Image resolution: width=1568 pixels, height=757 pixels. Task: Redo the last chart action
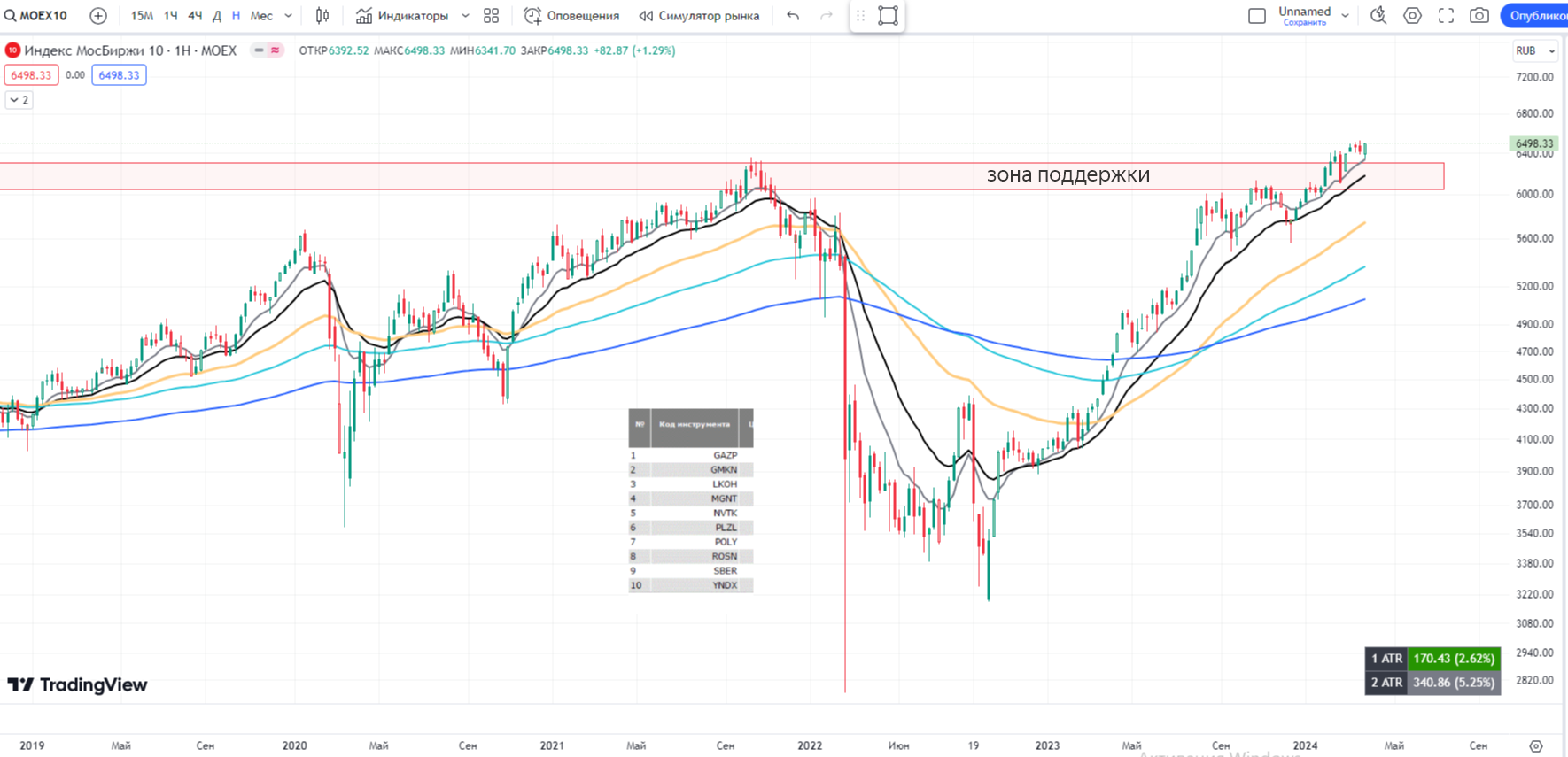click(827, 16)
